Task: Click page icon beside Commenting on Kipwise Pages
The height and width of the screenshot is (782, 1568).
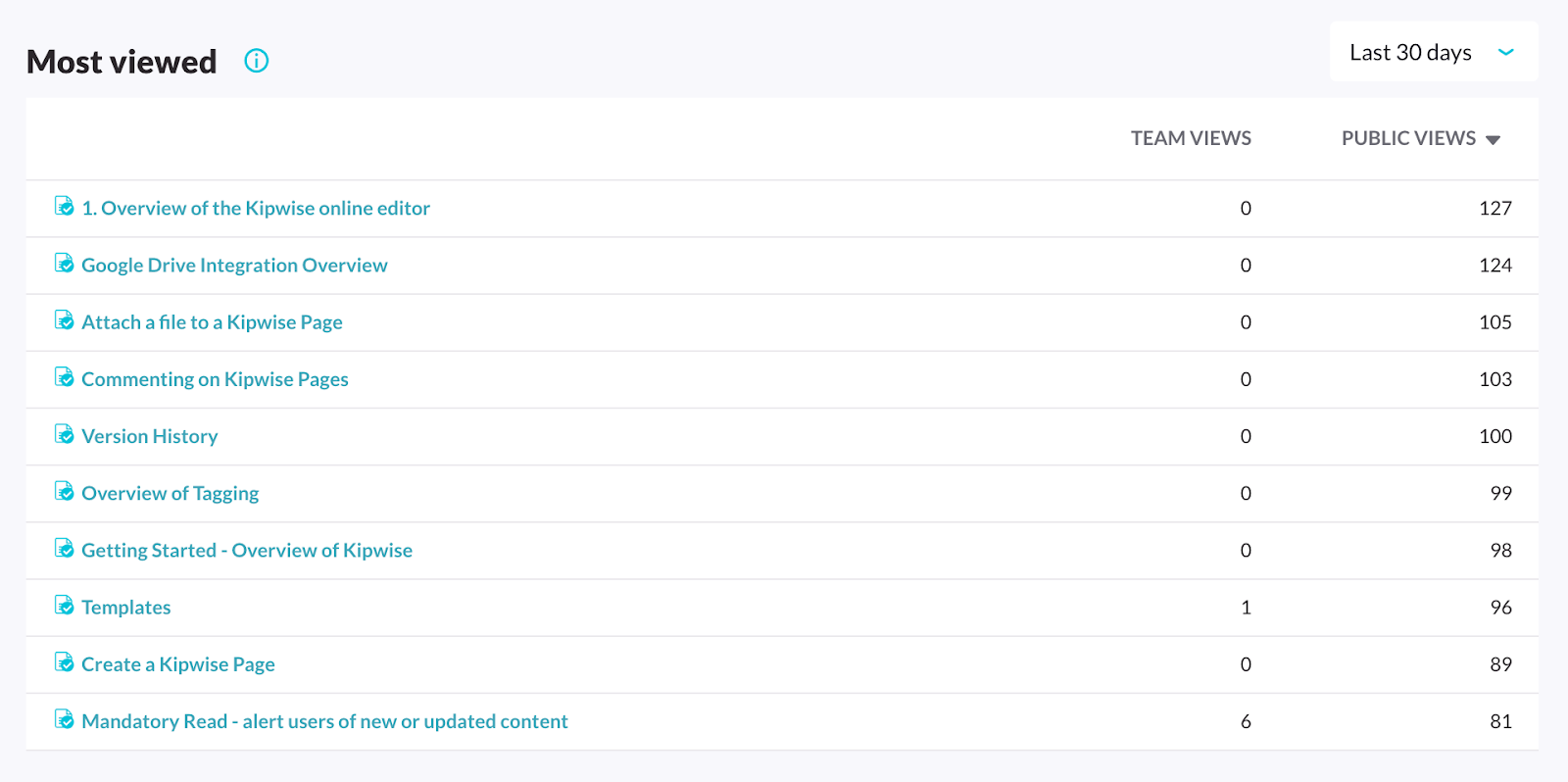Action: (x=64, y=377)
